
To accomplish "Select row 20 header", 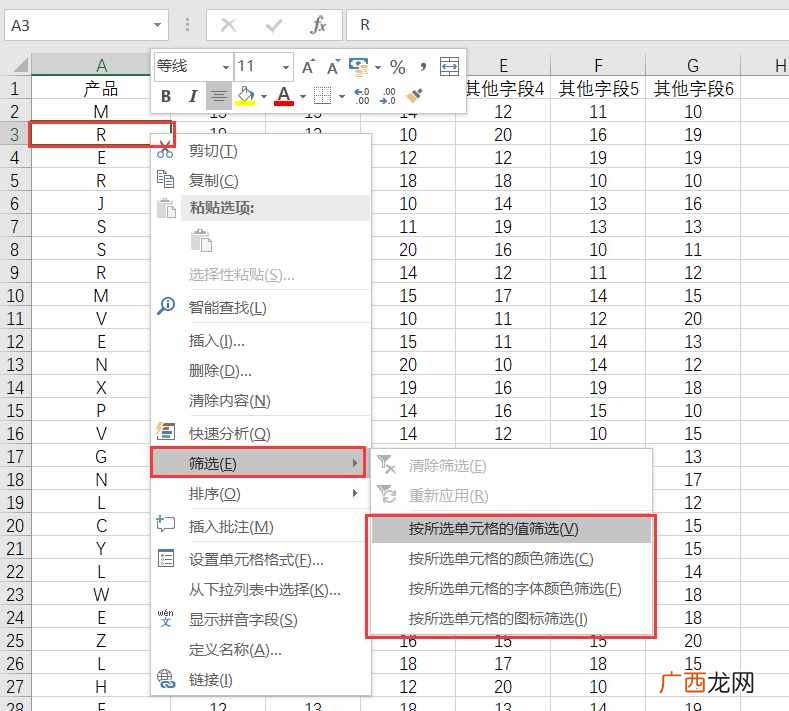I will [15, 525].
